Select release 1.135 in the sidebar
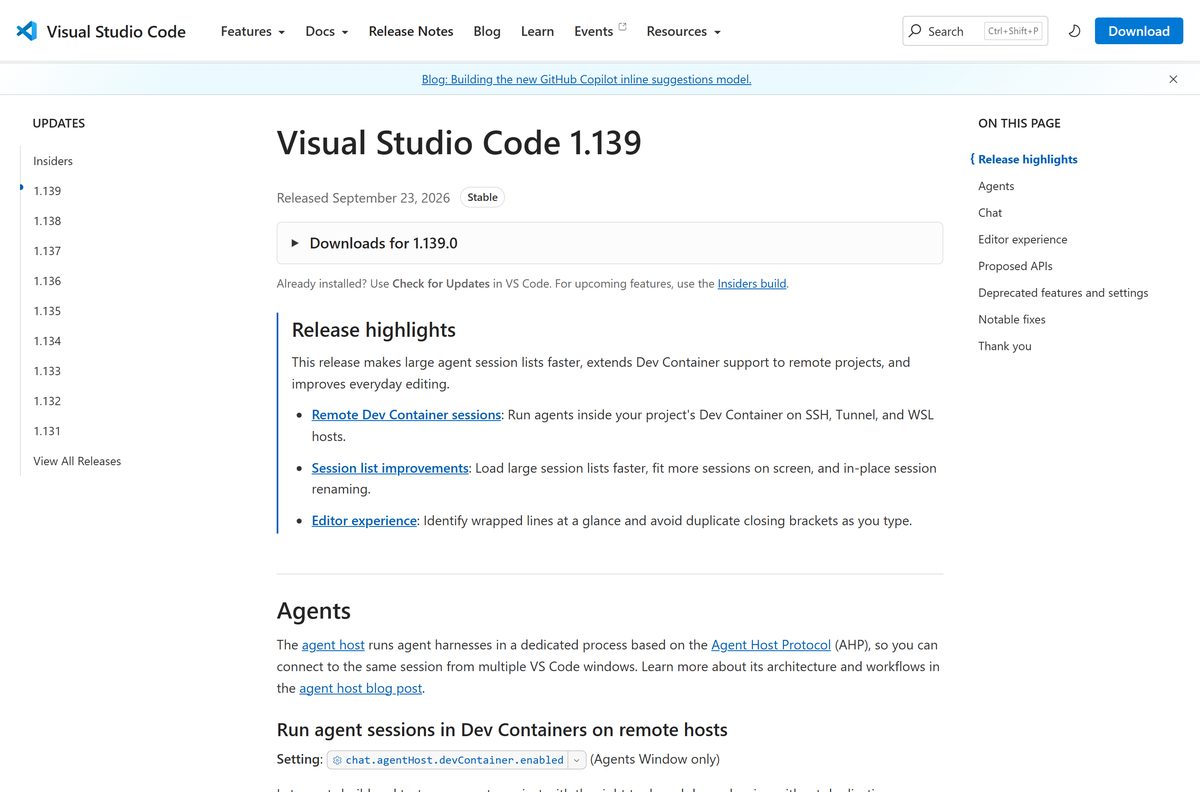Image resolution: width=1200 pixels, height=792 pixels. (47, 311)
